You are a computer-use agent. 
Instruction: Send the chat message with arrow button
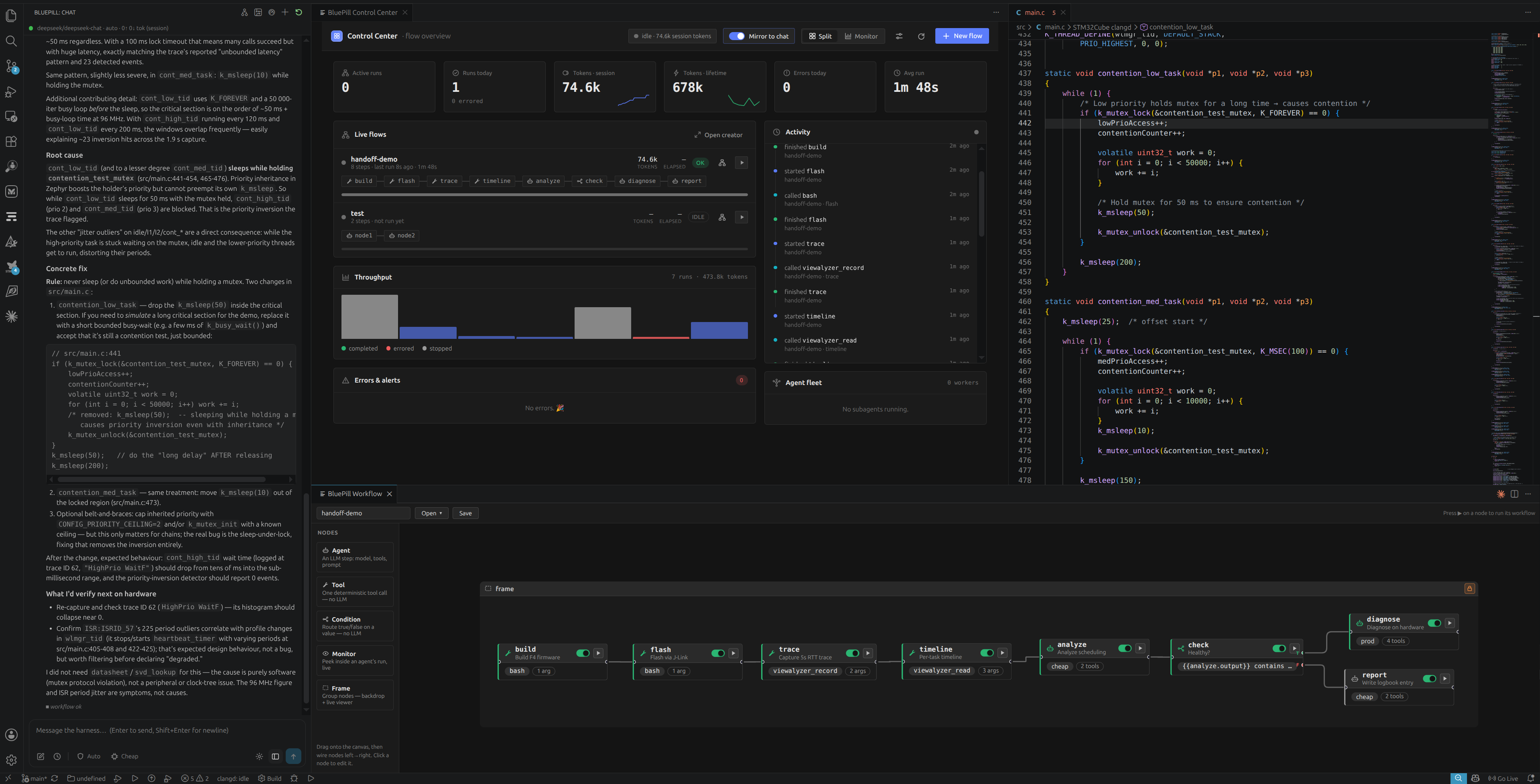click(294, 756)
